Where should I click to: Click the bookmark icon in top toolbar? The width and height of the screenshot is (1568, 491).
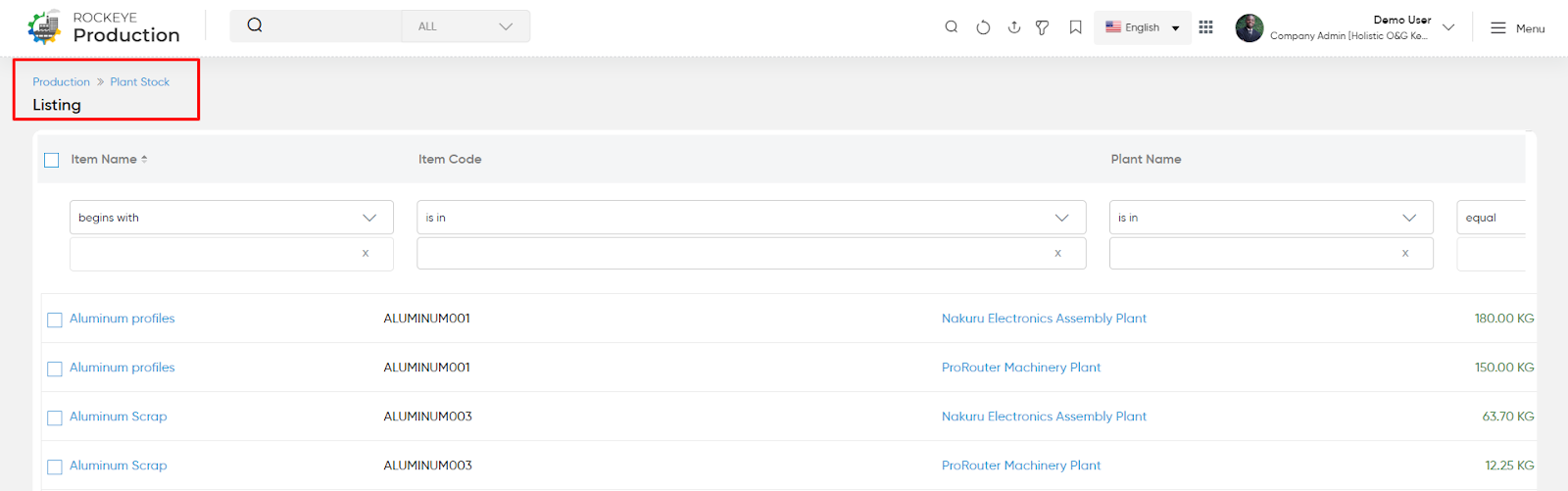tap(1075, 27)
